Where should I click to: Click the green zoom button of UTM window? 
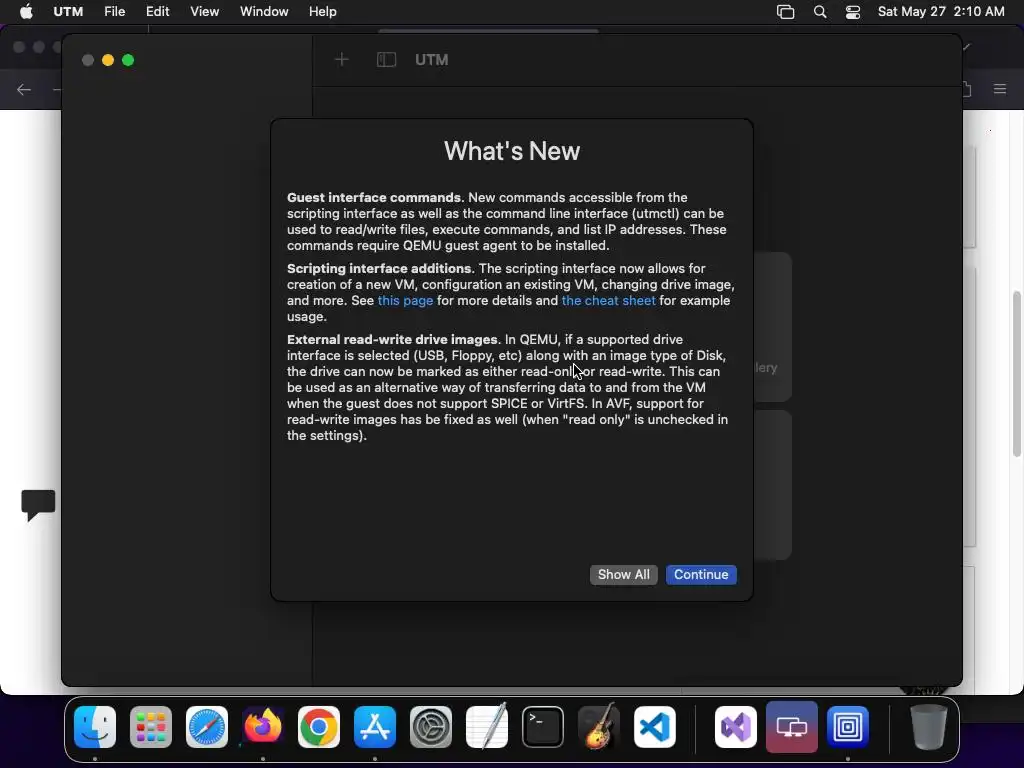pos(128,60)
